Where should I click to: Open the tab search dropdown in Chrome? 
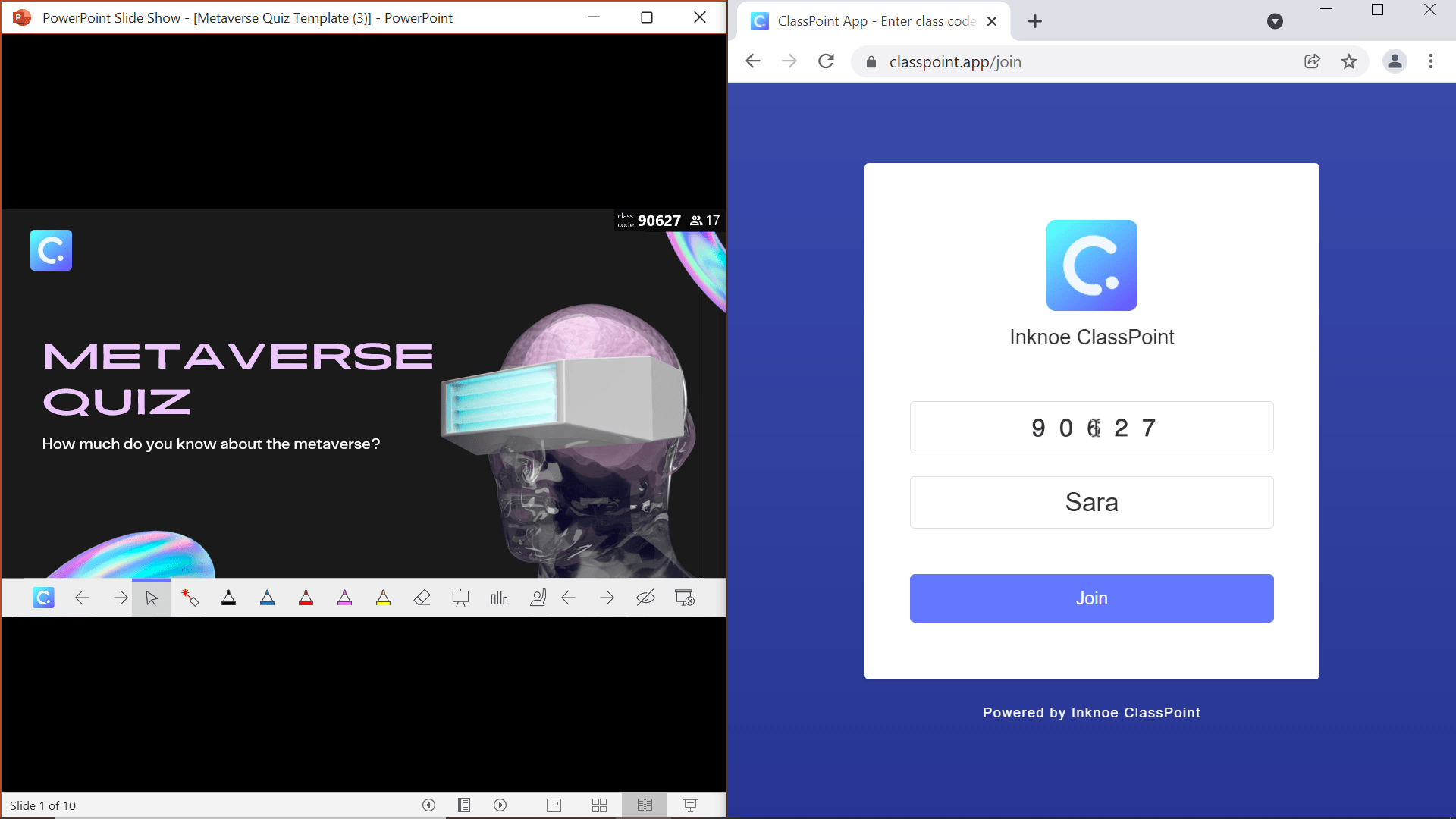1276,21
